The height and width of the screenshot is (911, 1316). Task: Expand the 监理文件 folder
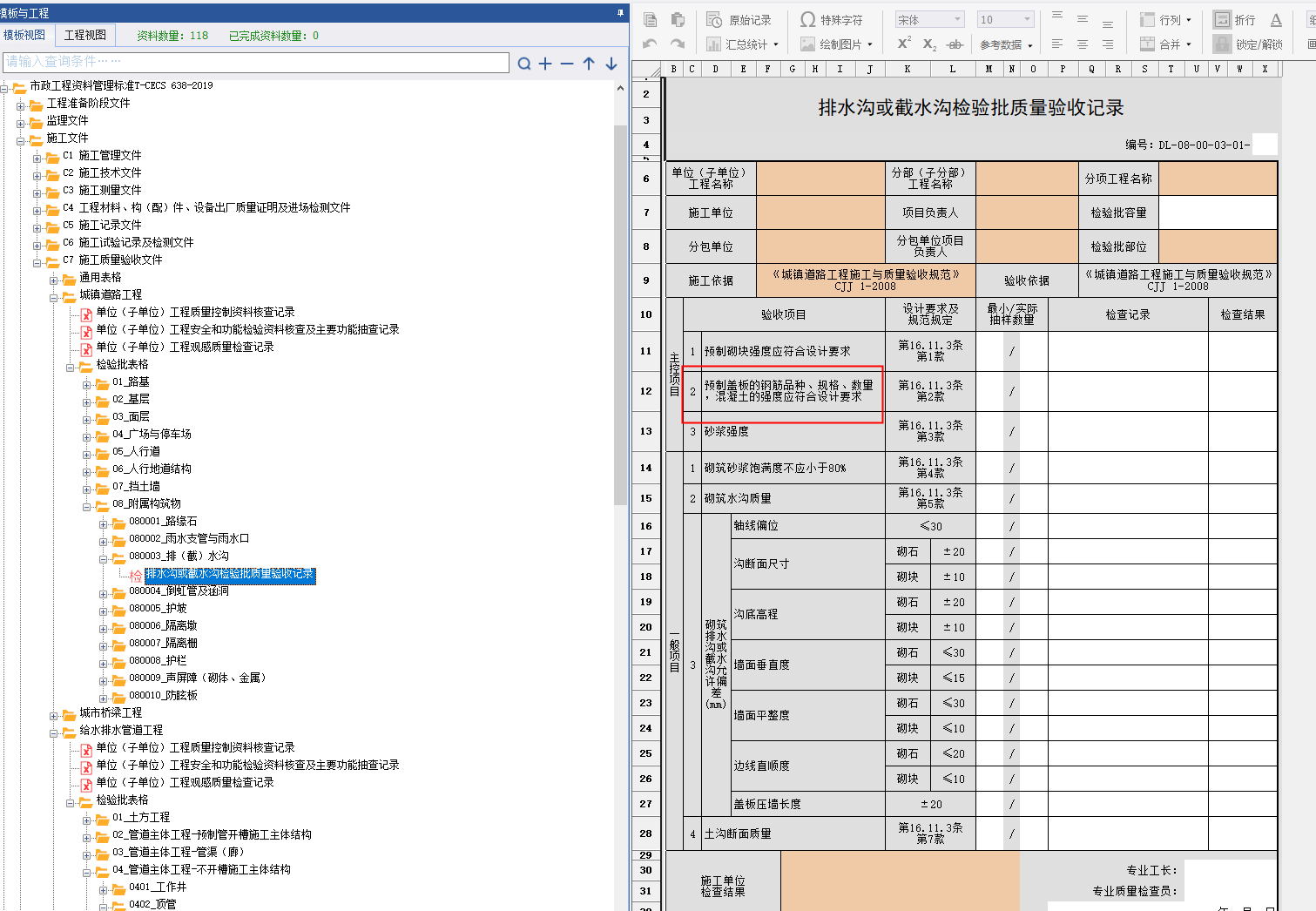pos(21,124)
